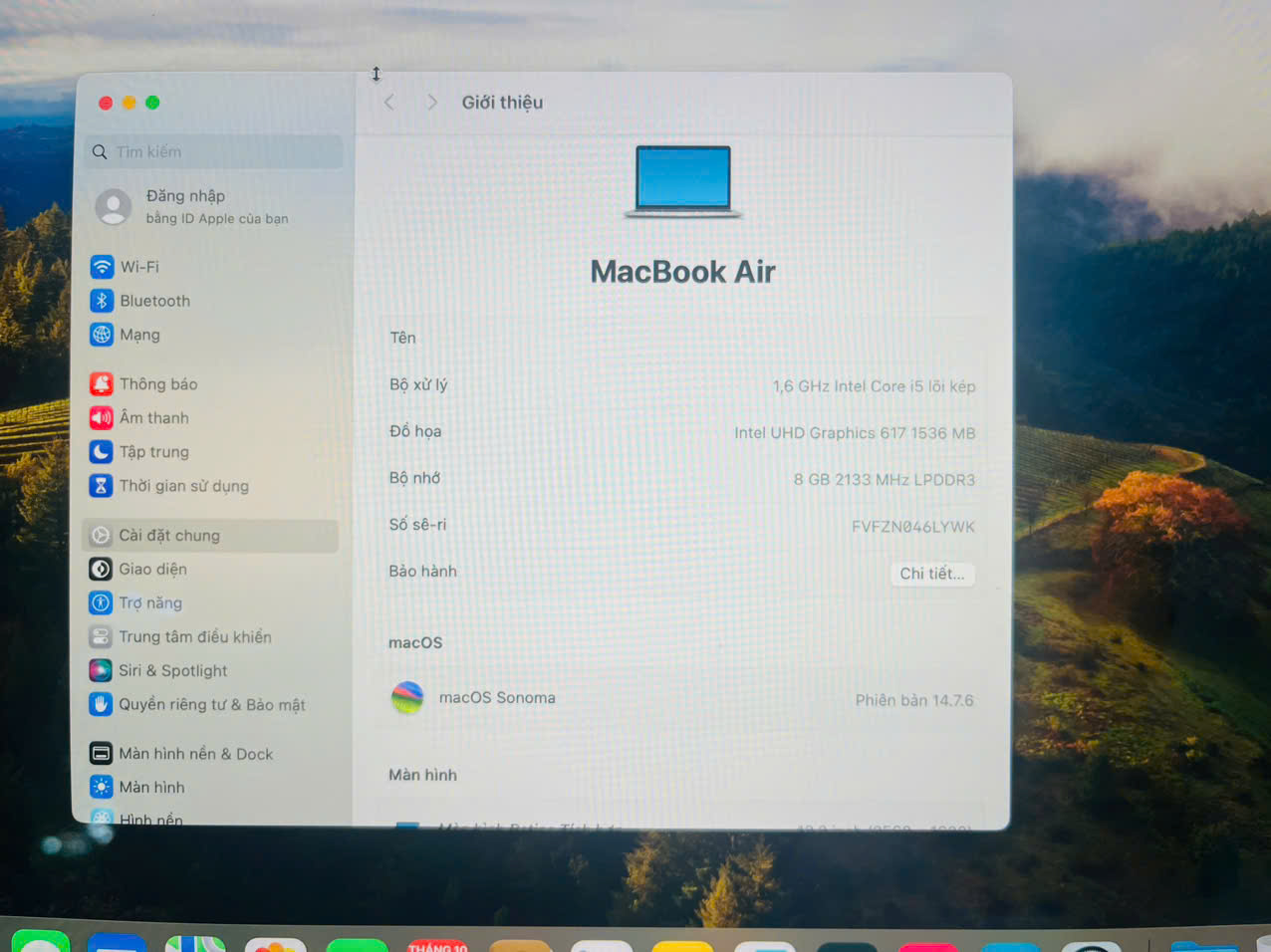Zoom window with the green button
Image resolution: width=1271 pixels, height=952 pixels.
pyautogui.click(x=152, y=103)
